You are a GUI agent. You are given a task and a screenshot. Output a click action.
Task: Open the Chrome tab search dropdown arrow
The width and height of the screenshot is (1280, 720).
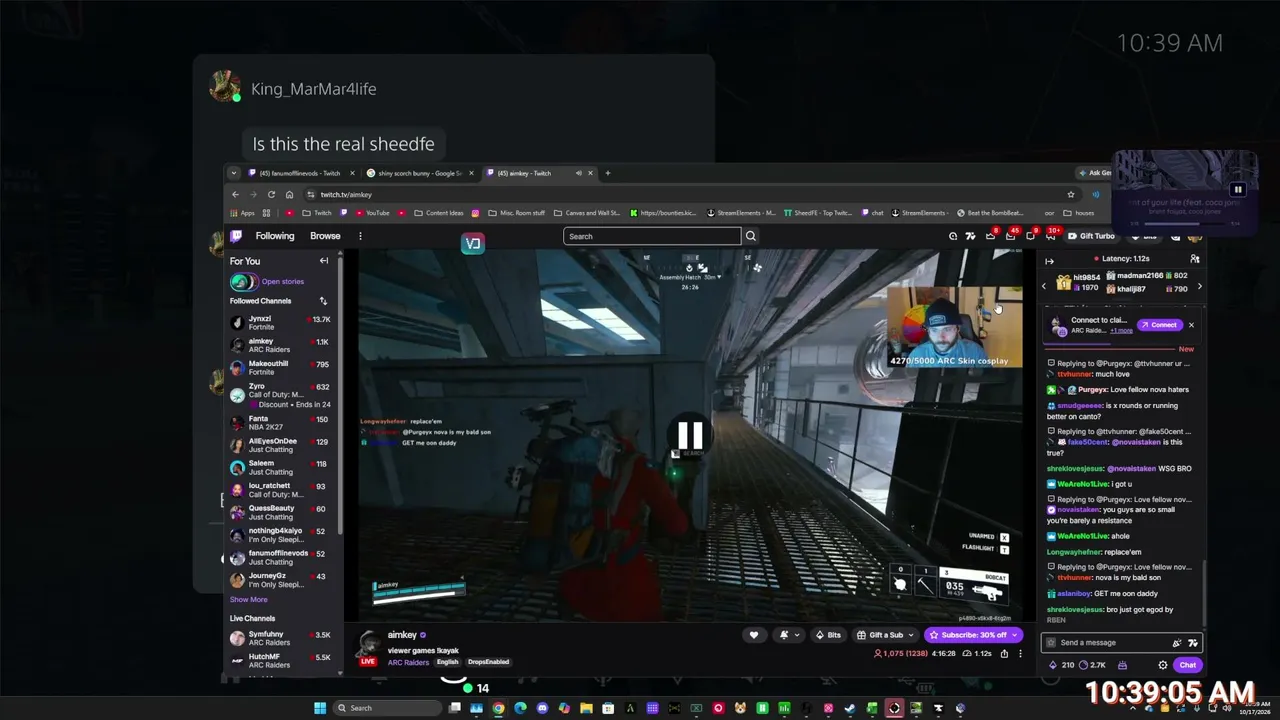234,173
